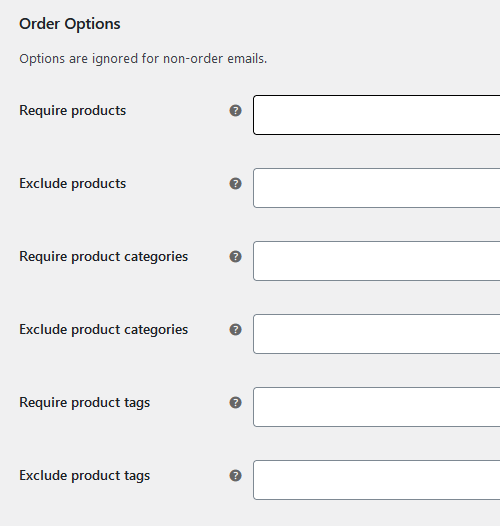Open the Require product categories selector box
This screenshot has height=526, width=500.
point(377,261)
